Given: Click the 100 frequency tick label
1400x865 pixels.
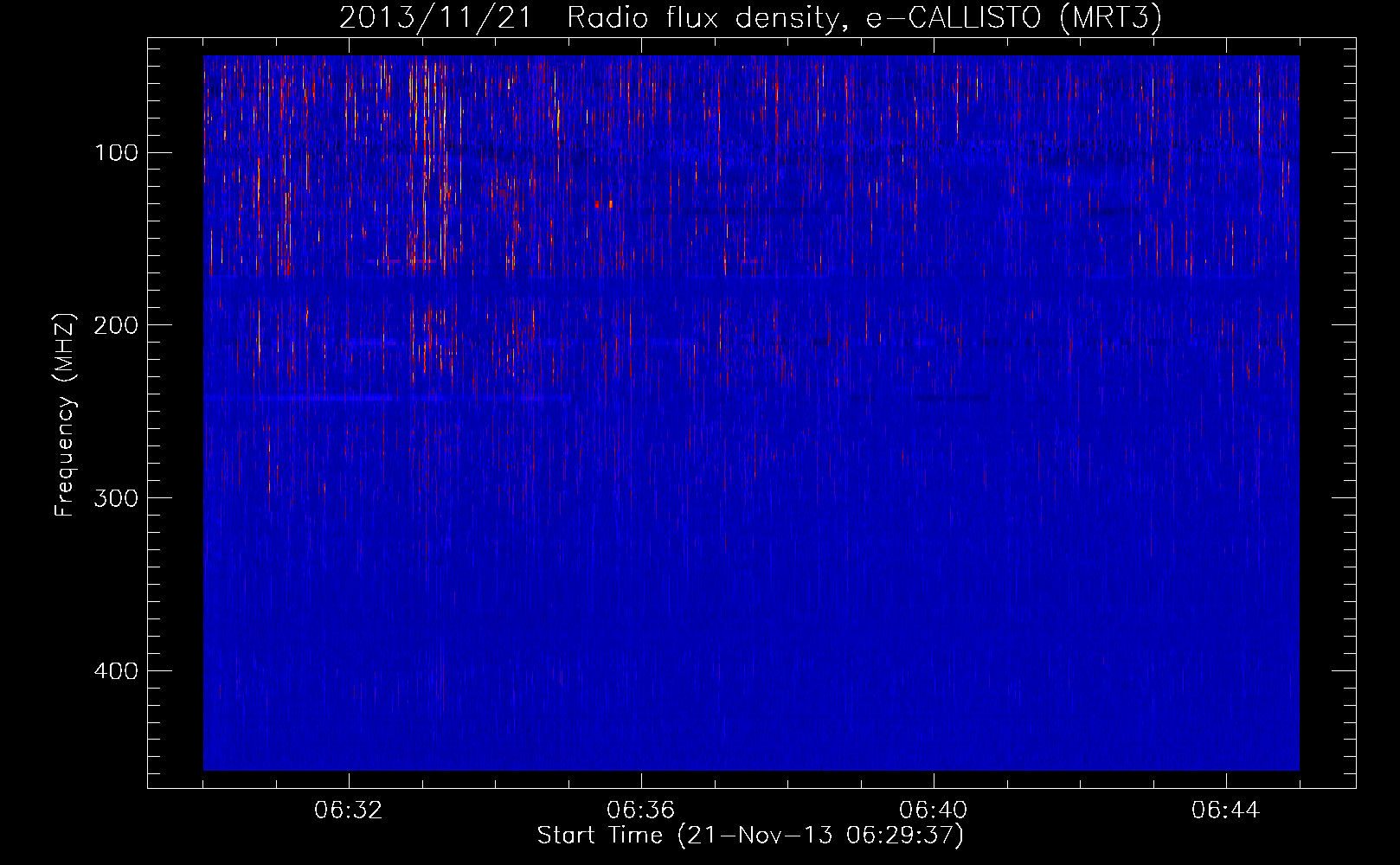Looking at the screenshot, I should (116, 153).
